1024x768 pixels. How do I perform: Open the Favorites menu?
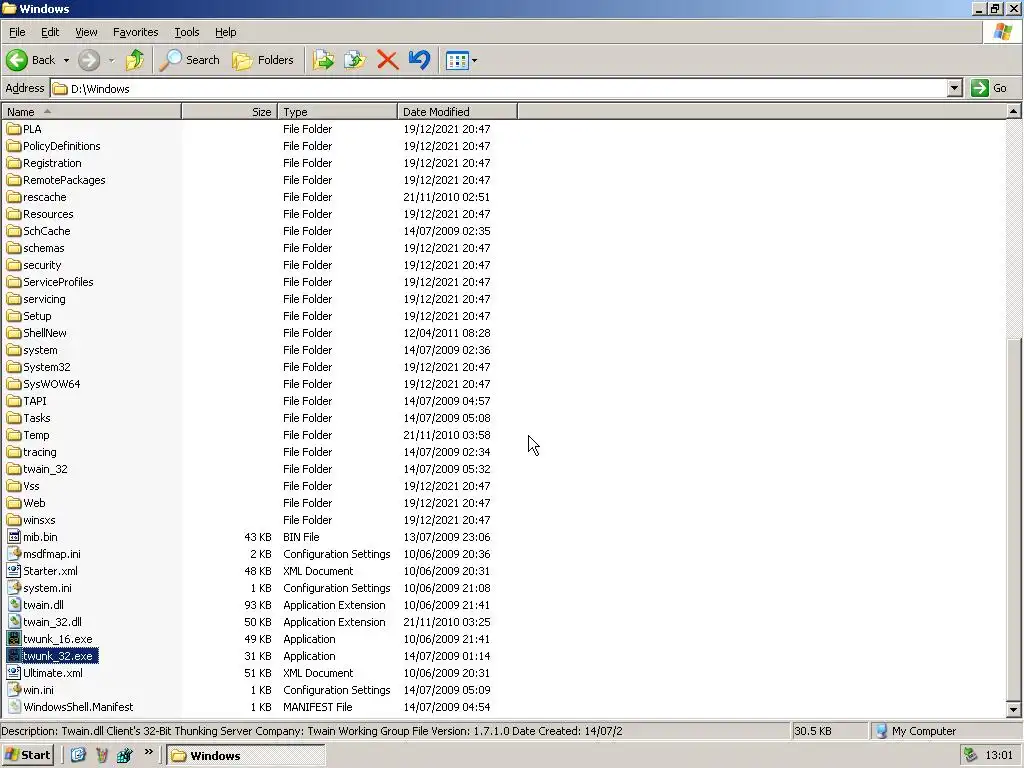pos(135,32)
